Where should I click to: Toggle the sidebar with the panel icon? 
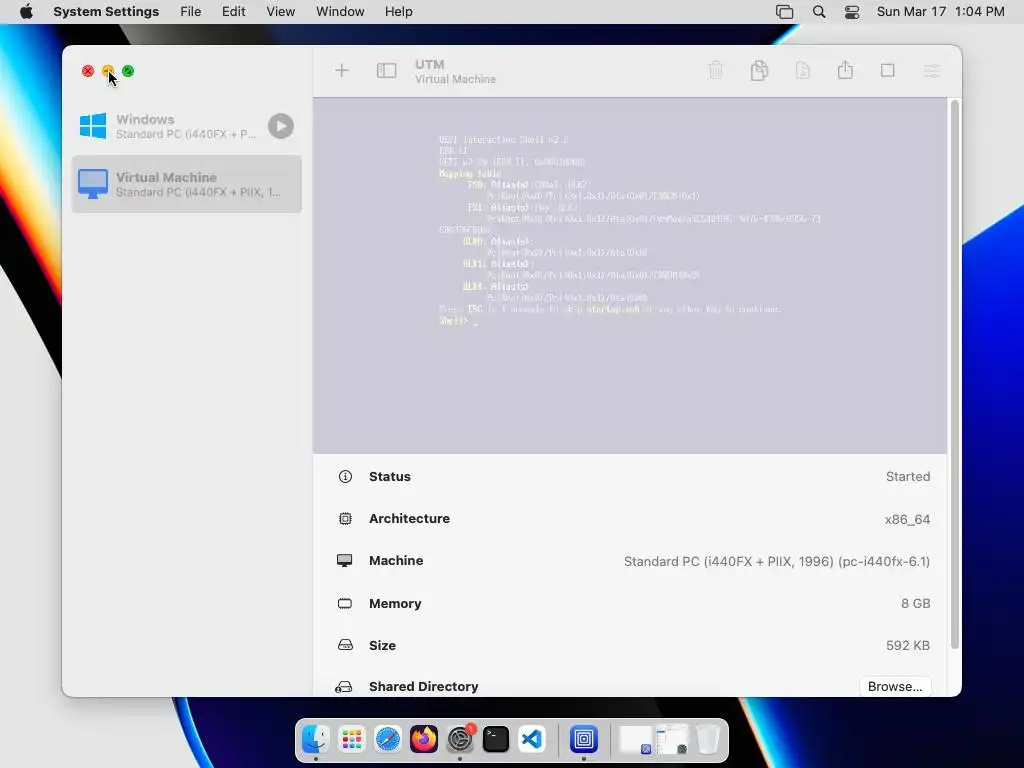tap(387, 71)
